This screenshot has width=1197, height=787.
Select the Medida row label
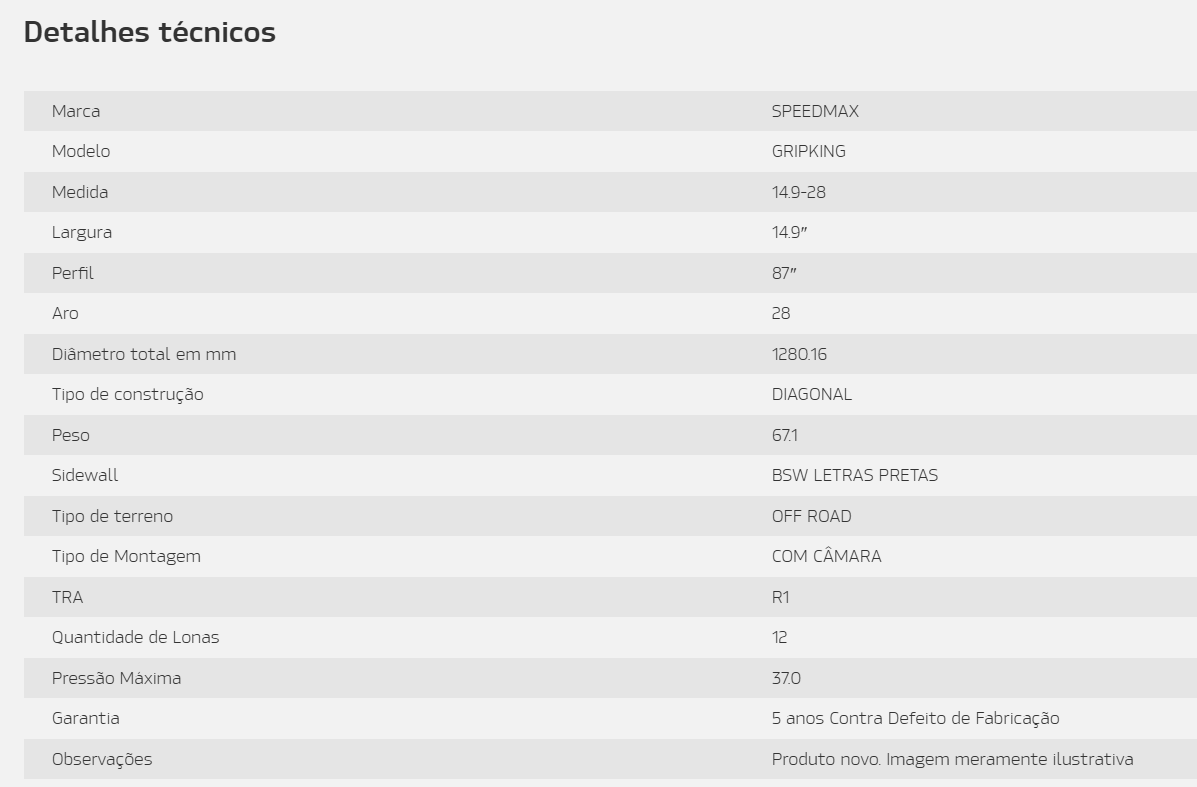(x=80, y=192)
